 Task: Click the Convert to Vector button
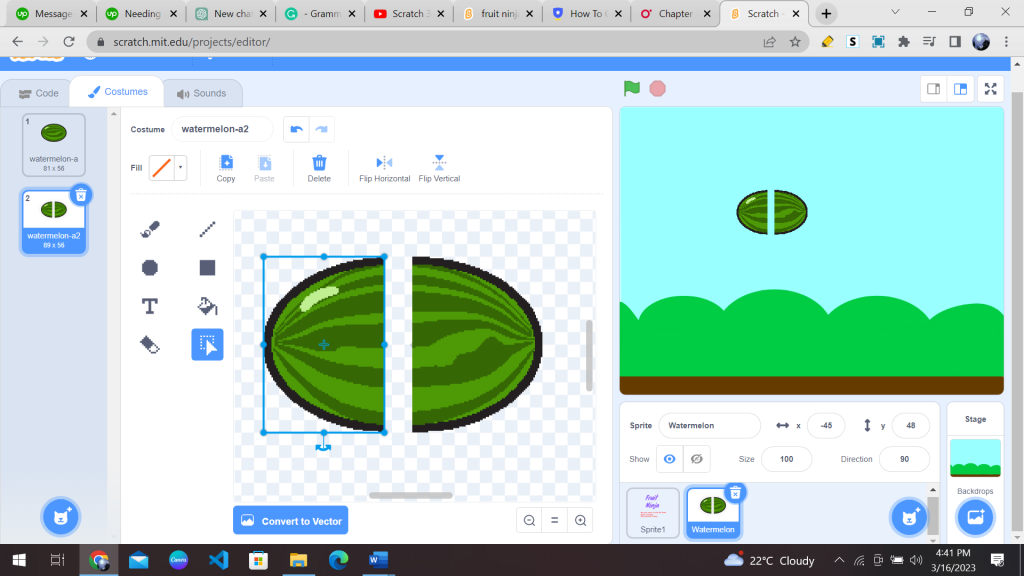290,520
